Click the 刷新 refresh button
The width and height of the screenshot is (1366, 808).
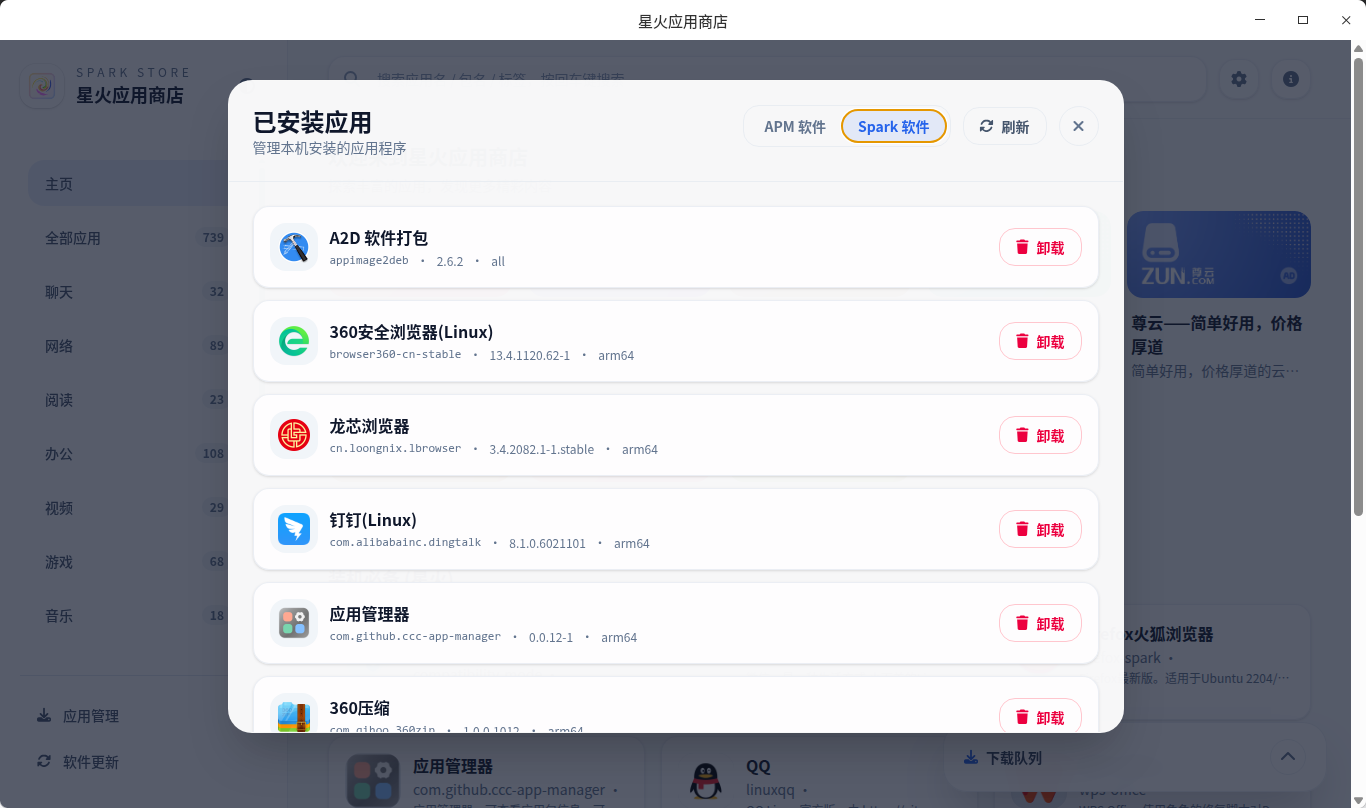click(1004, 126)
